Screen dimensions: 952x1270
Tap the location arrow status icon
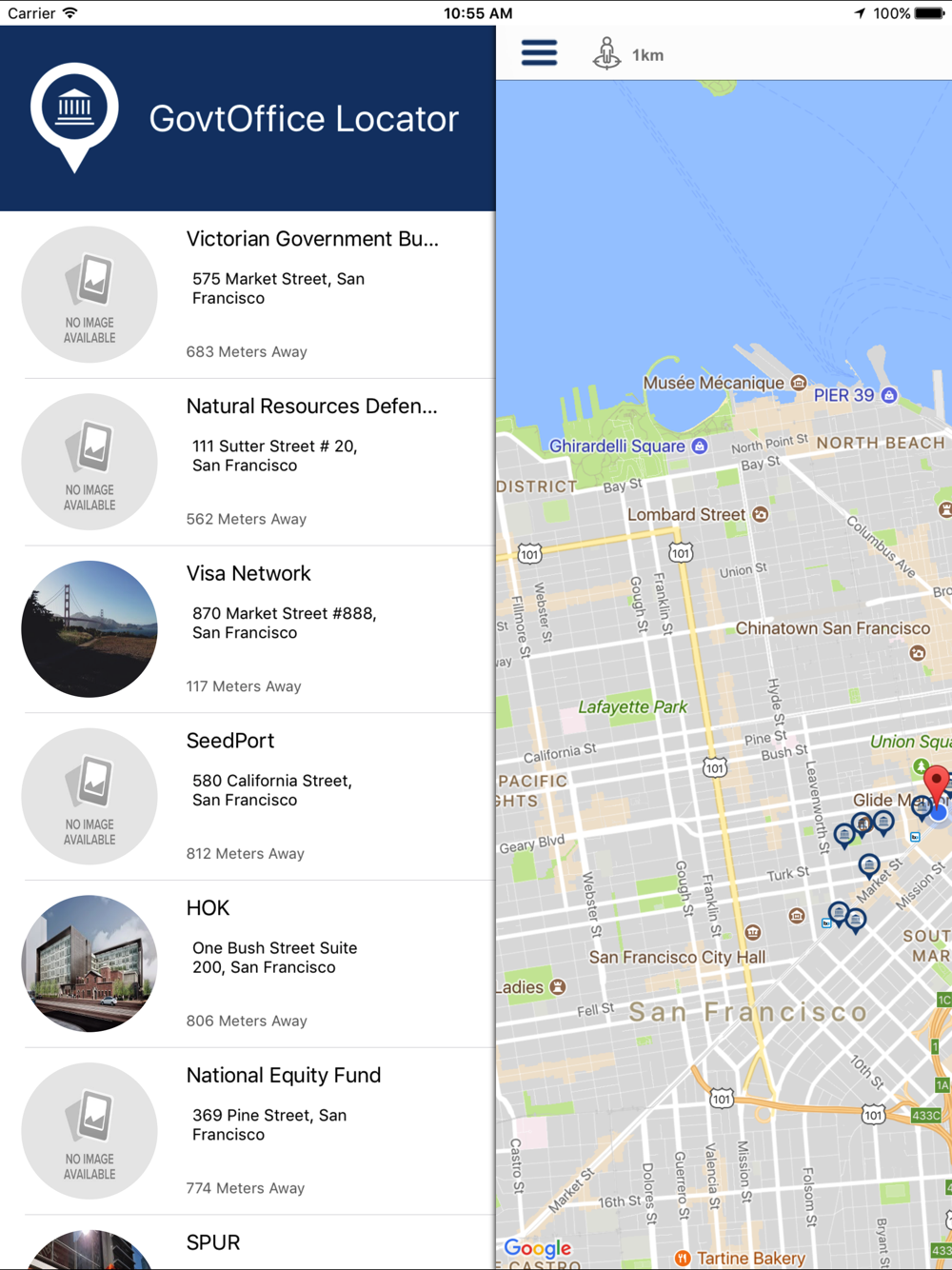[860, 13]
